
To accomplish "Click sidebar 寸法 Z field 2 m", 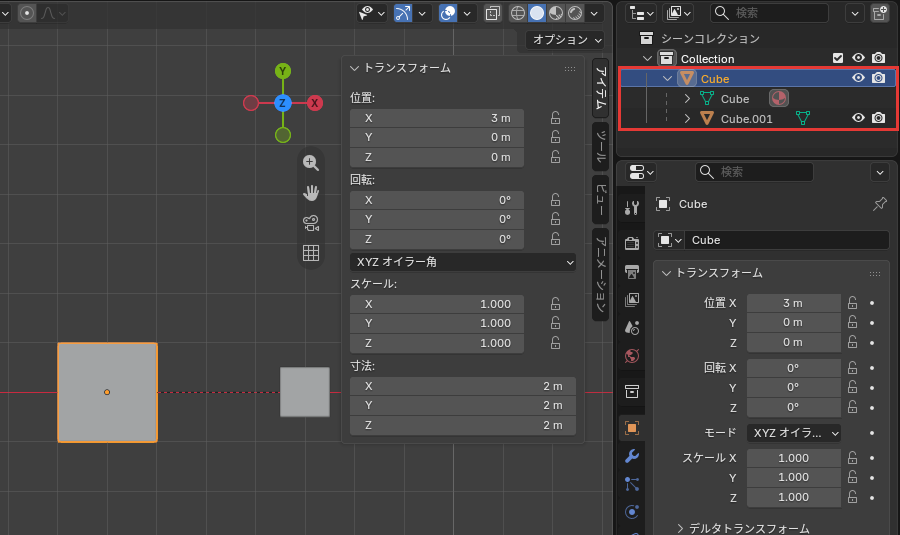I will coord(463,425).
